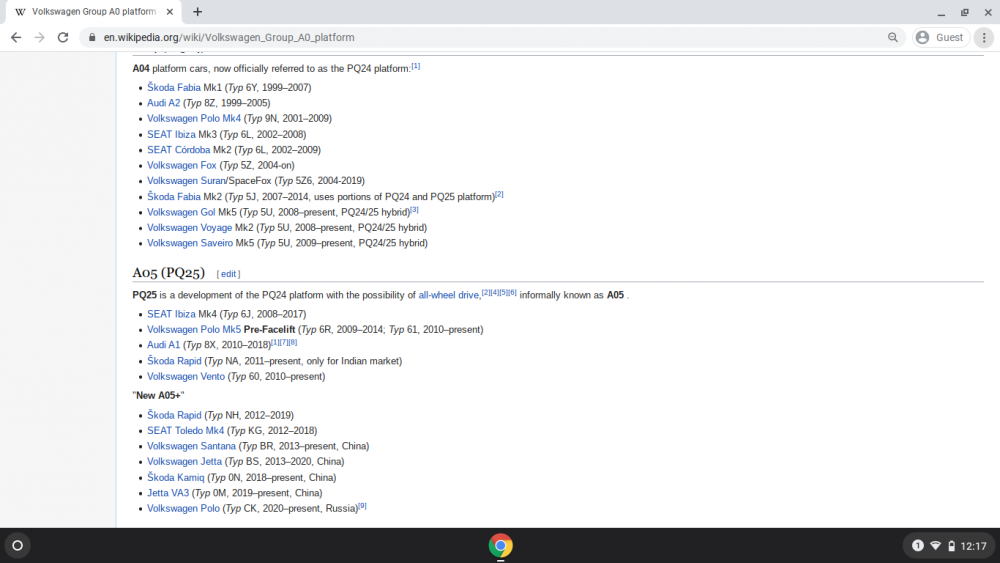Image resolution: width=1000 pixels, height=563 pixels.
Task: Jump to citation [2] after Fabia Mk2 entry
Action: click(x=499, y=194)
